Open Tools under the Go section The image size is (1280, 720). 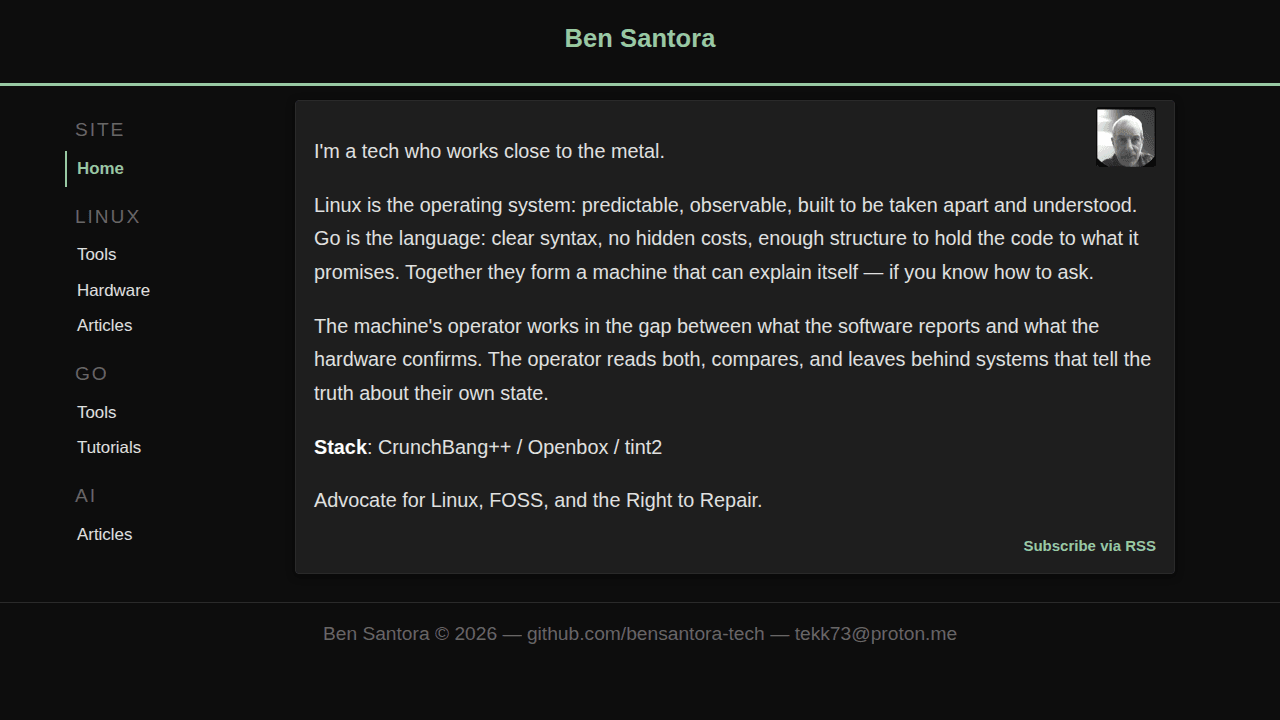[97, 412]
